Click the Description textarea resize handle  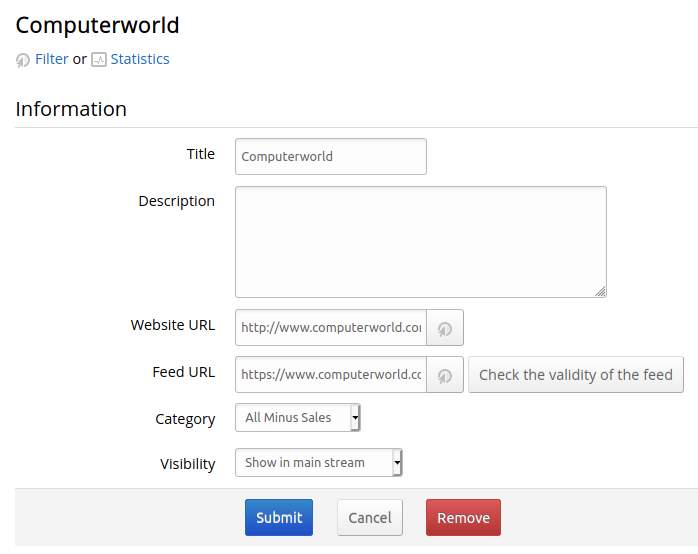point(601,291)
